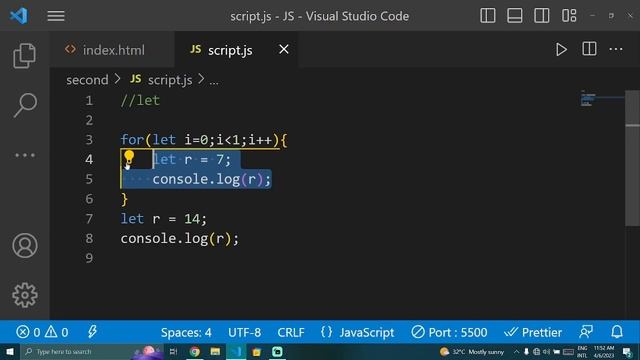Split the editor to the right
640x360 pixels.
pyautogui.click(x=589, y=49)
